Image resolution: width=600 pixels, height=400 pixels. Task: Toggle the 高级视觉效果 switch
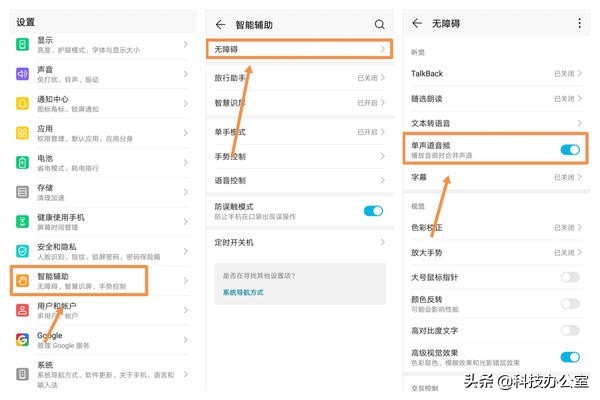[x=569, y=357]
